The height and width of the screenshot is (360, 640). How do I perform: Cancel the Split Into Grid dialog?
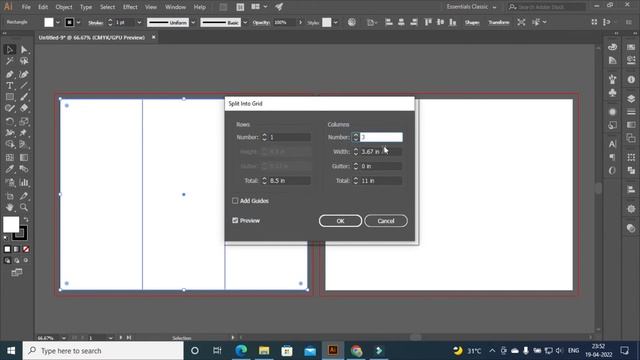pos(386,221)
